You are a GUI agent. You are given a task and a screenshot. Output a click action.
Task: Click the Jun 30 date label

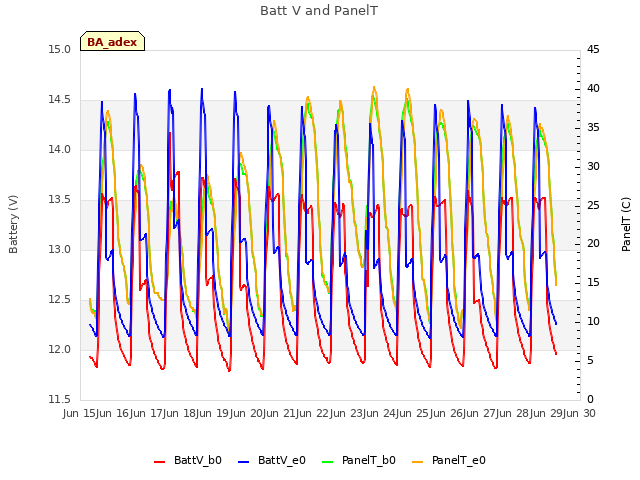580,413
